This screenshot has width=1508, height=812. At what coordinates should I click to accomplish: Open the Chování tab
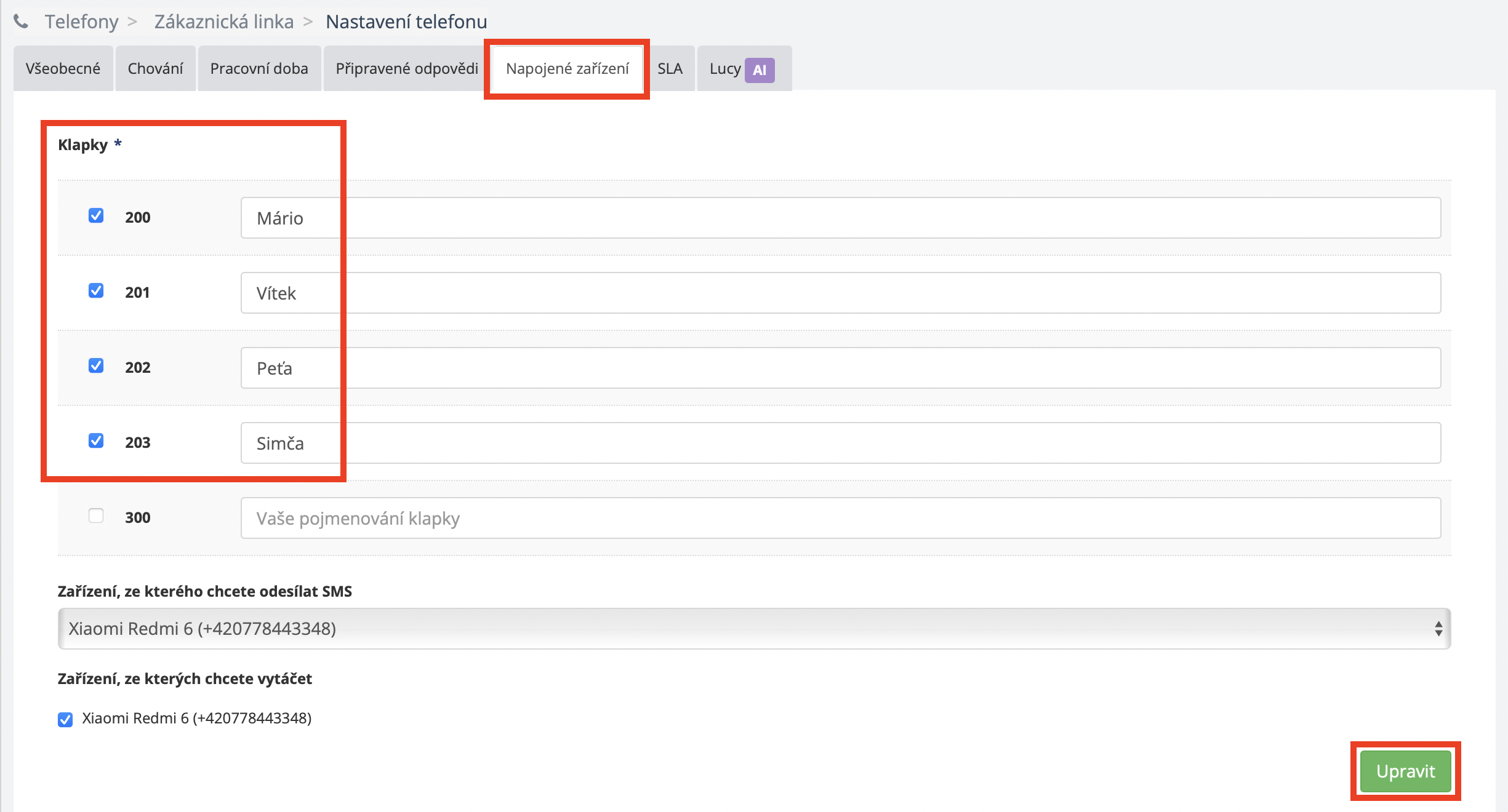point(155,68)
